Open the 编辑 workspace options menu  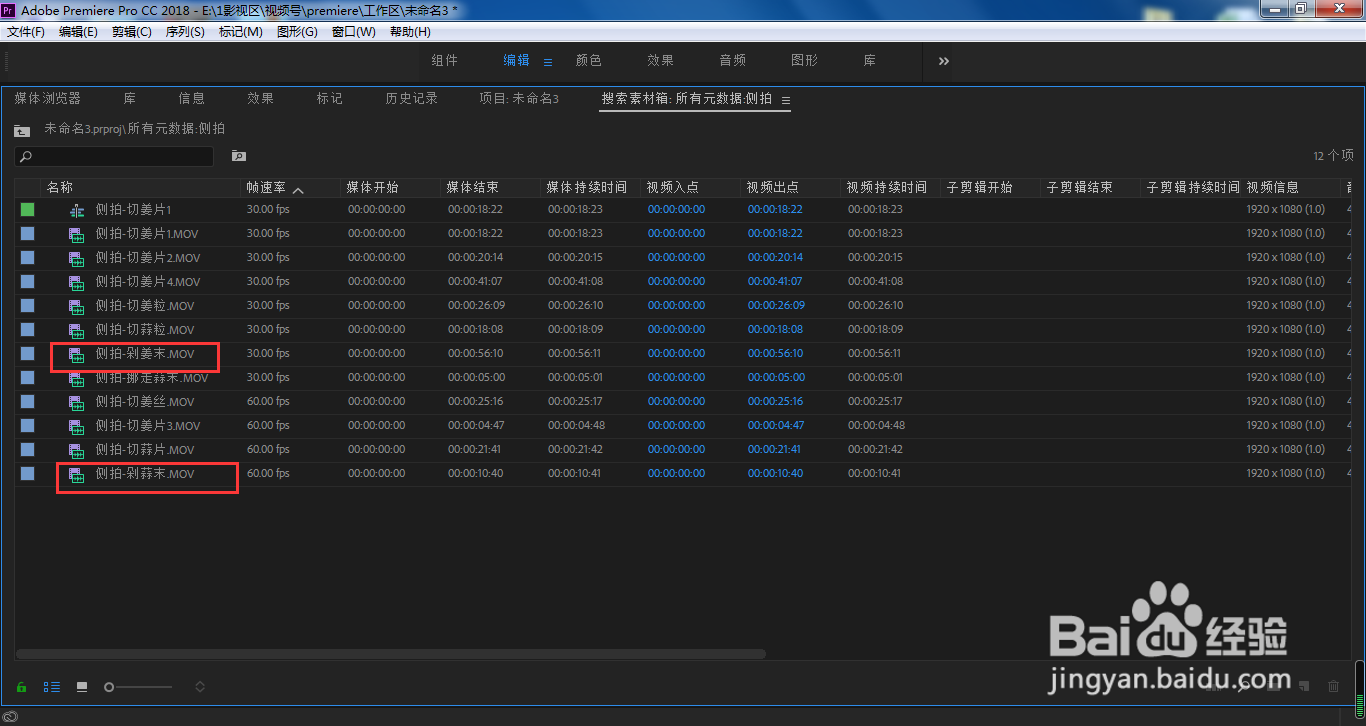tap(548, 62)
